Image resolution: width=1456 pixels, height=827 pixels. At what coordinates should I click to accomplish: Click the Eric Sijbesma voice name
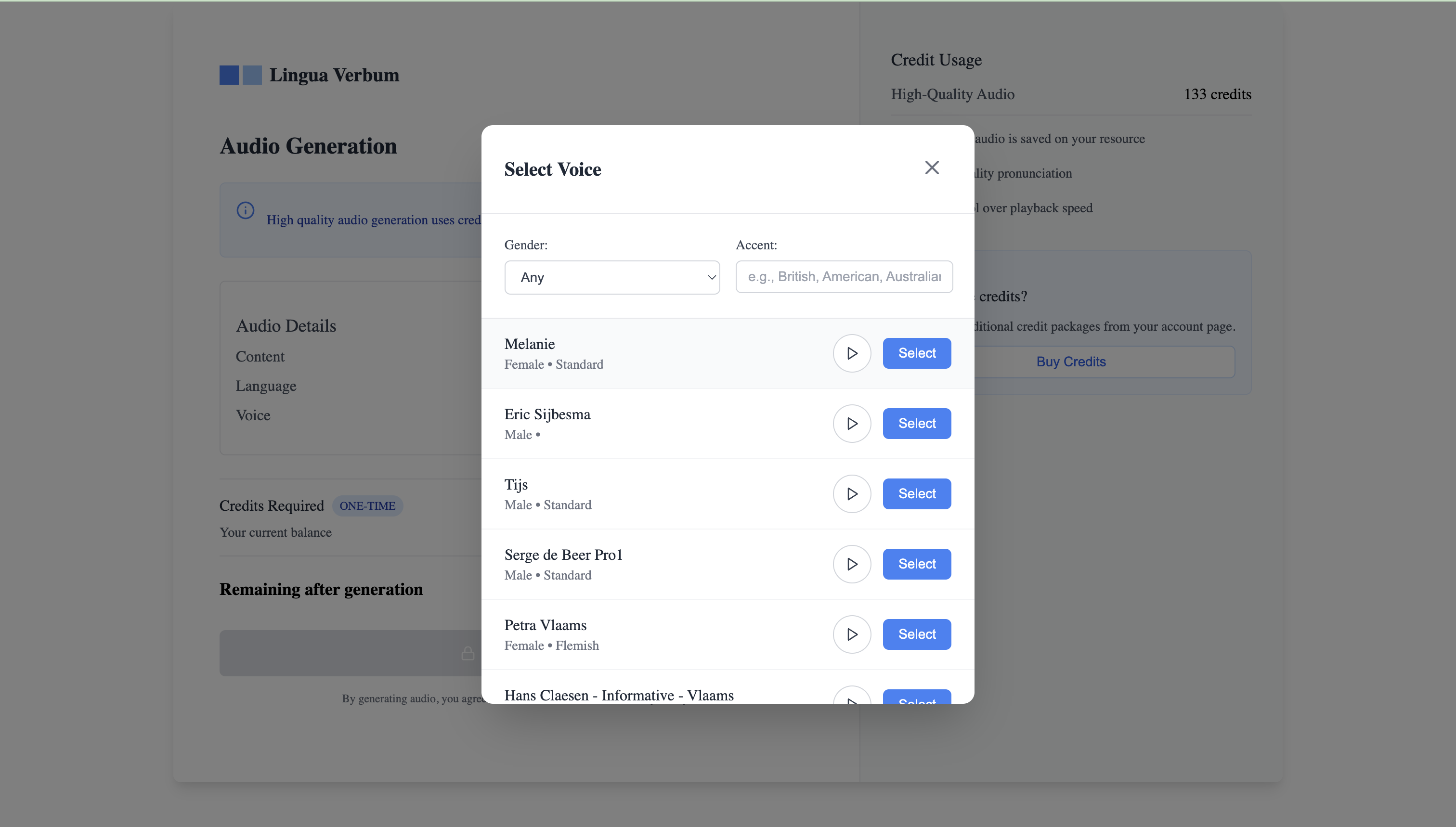pyautogui.click(x=547, y=414)
